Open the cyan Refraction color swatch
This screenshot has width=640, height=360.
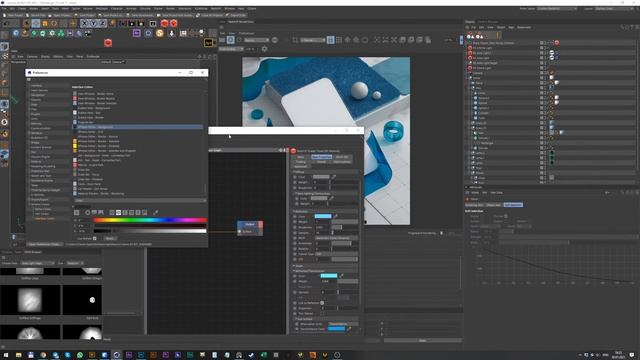[x=329, y=276]
